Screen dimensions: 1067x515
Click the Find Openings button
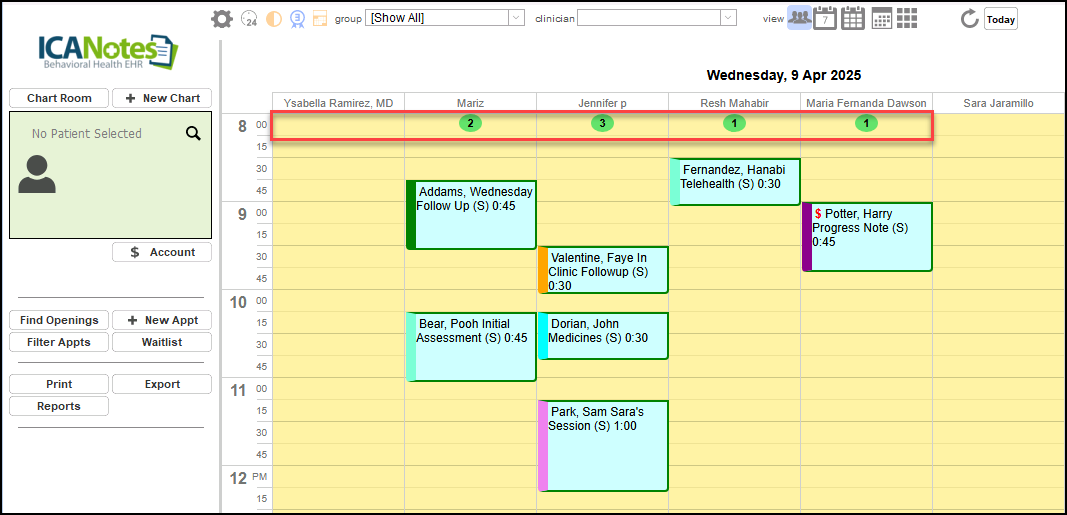coord(59,320)
